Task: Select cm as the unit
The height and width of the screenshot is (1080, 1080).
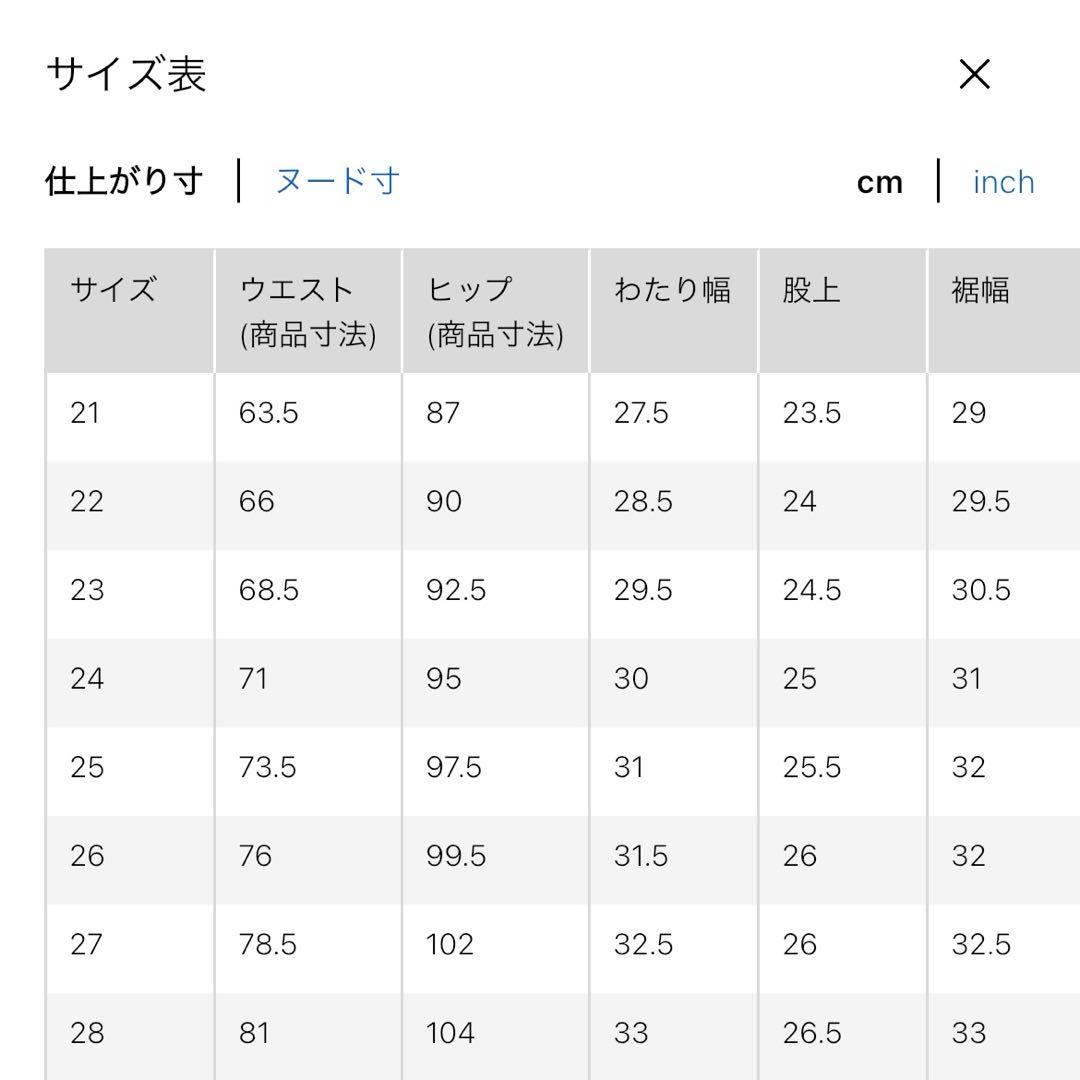Action: [x=880, y=183]
